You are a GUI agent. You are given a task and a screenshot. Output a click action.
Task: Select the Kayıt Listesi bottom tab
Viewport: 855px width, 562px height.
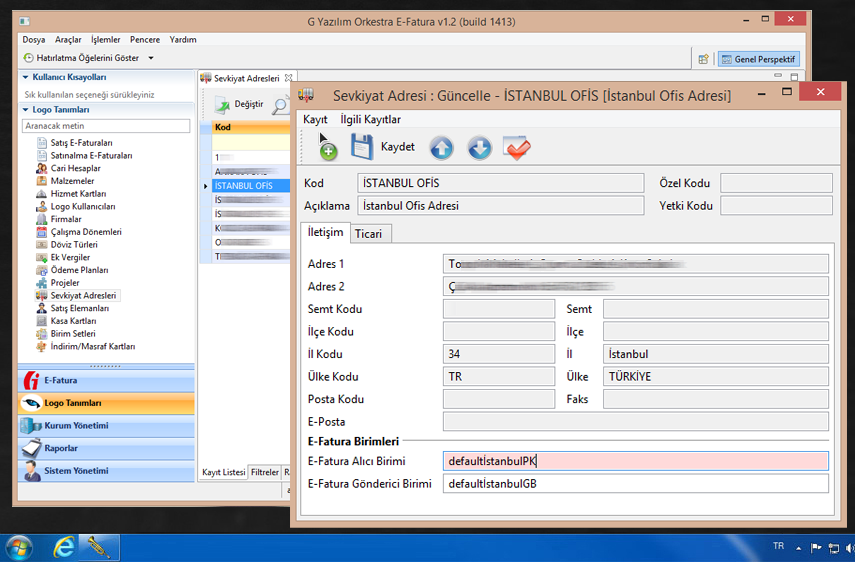pyautogui.click(x=224, y=472)
